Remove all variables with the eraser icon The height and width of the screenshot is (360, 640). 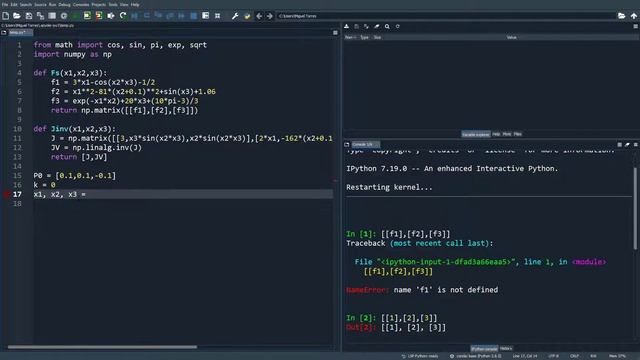click(377, 27)
